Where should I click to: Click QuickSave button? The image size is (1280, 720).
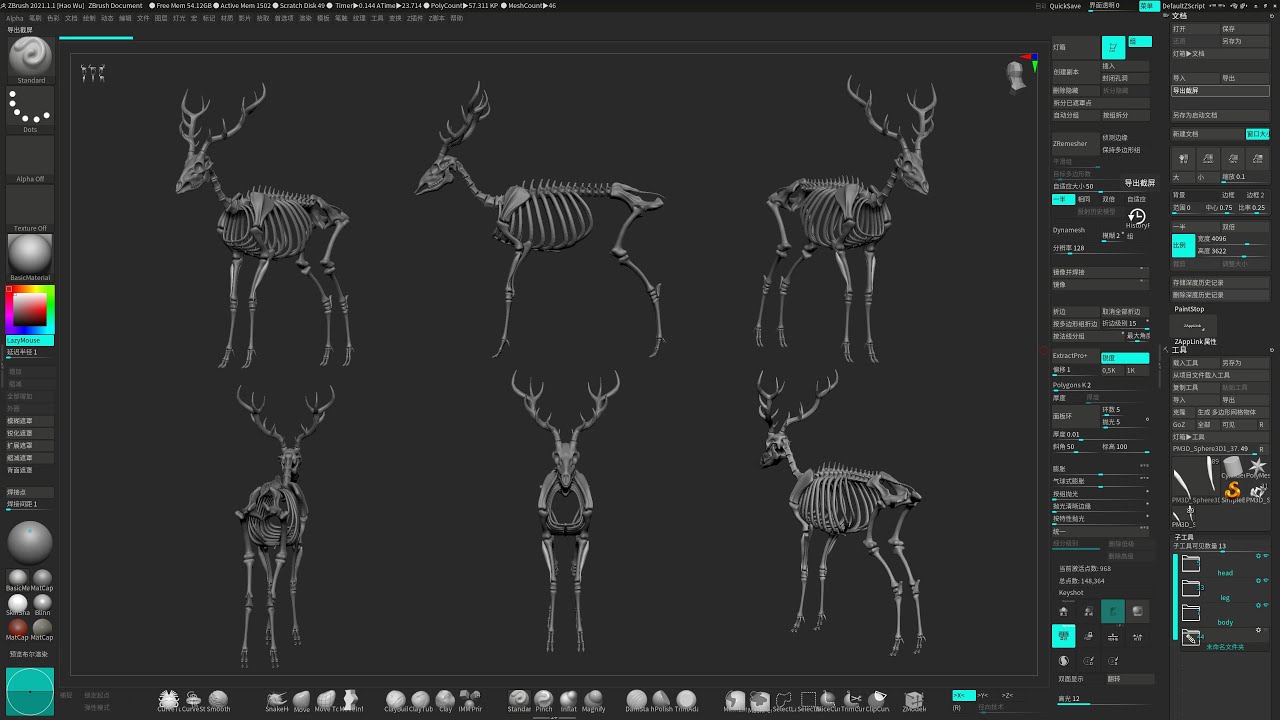[x=1065, y=6]
